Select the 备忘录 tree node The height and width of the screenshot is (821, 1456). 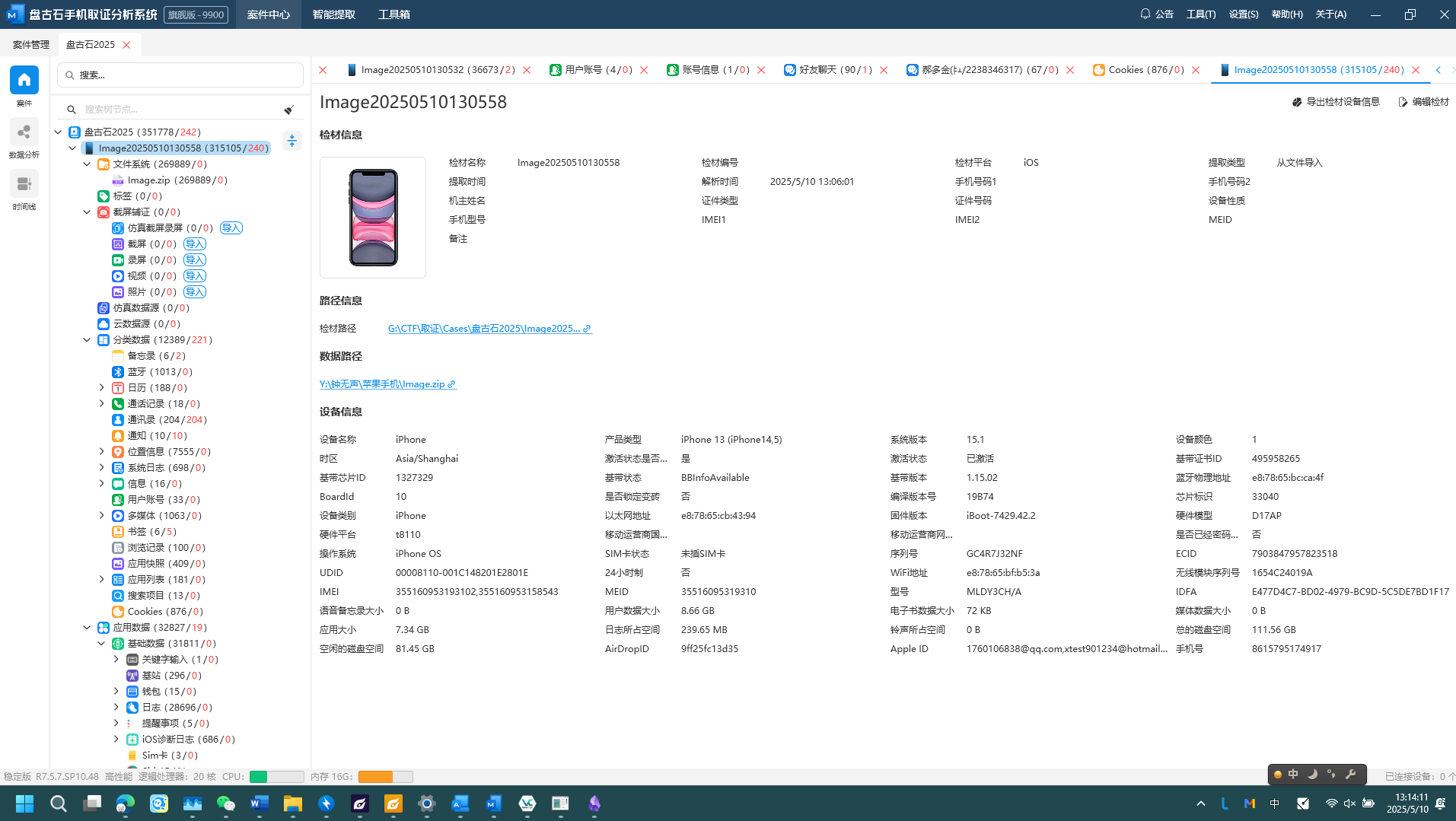click(x=148, y=356)
